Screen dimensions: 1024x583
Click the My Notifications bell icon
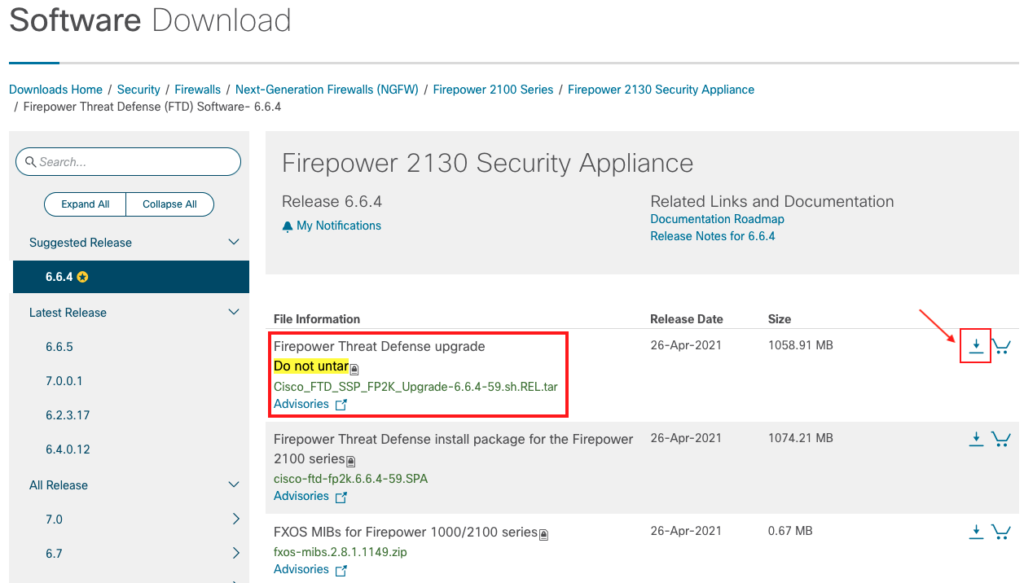(x=287, y=227)
